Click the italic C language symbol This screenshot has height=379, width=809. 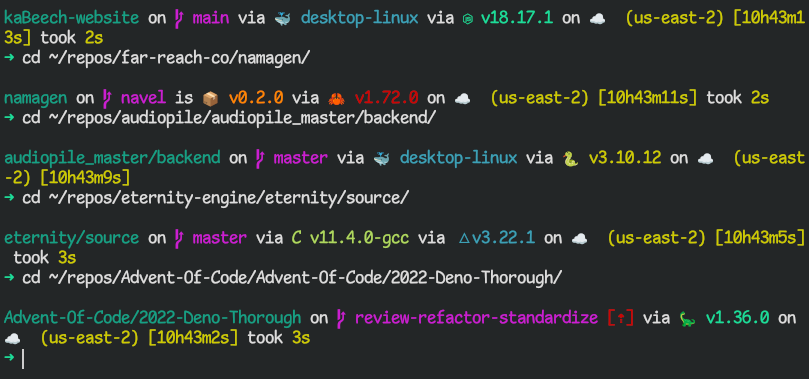tap(297, 238)
